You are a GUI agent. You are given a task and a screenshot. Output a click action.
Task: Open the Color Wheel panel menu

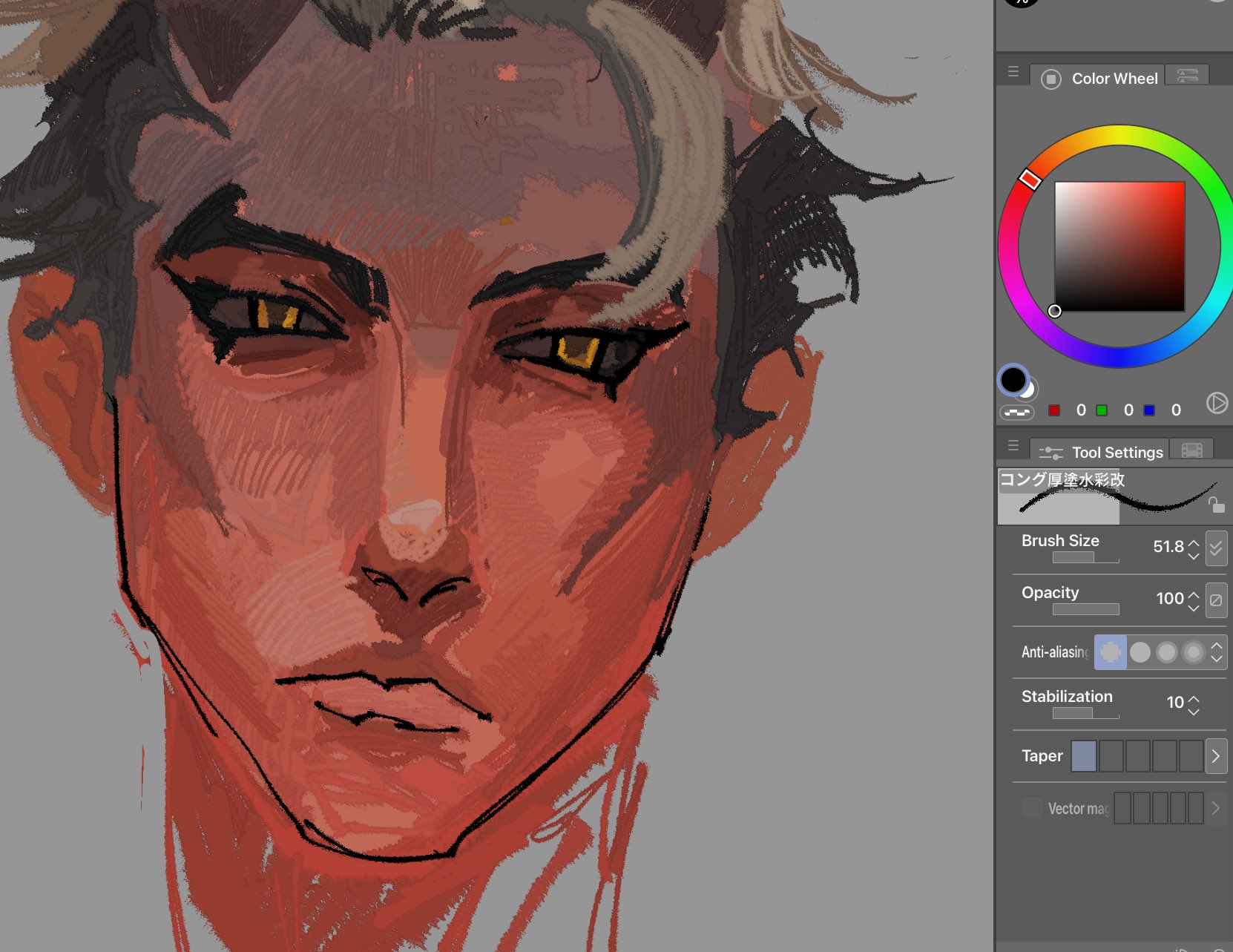pos(1013,72)
